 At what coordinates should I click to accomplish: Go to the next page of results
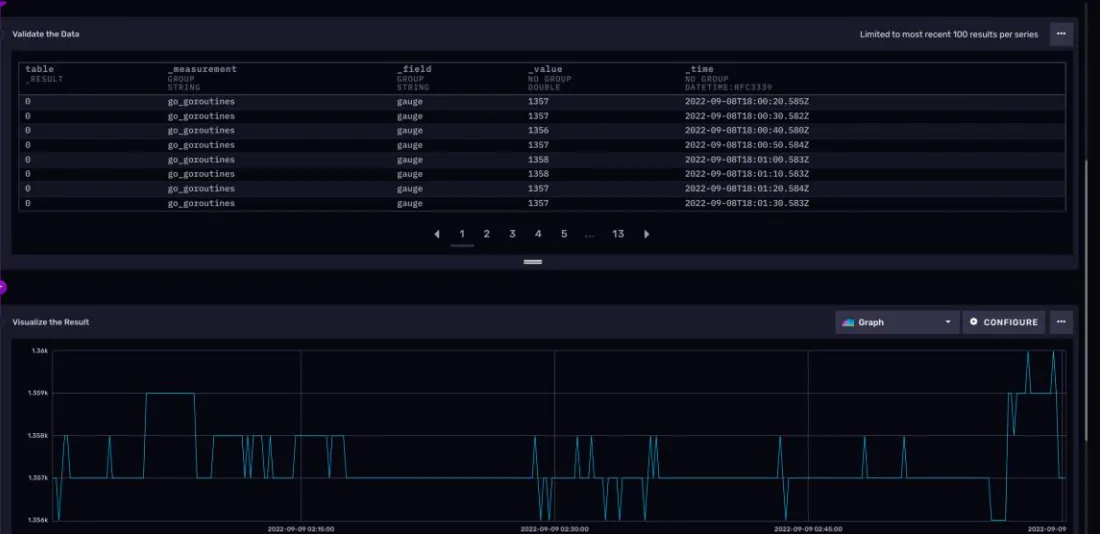pos(647,234)
